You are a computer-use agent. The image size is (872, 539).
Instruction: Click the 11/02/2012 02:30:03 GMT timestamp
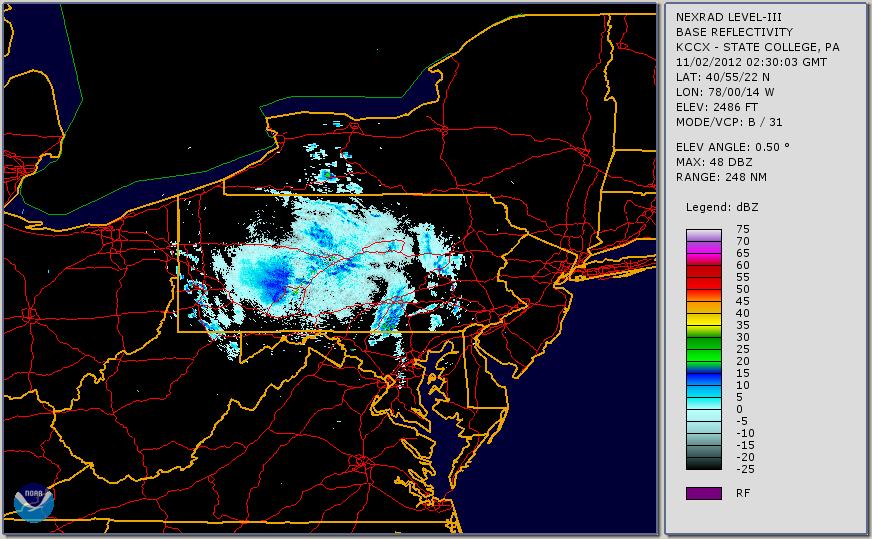749,62
